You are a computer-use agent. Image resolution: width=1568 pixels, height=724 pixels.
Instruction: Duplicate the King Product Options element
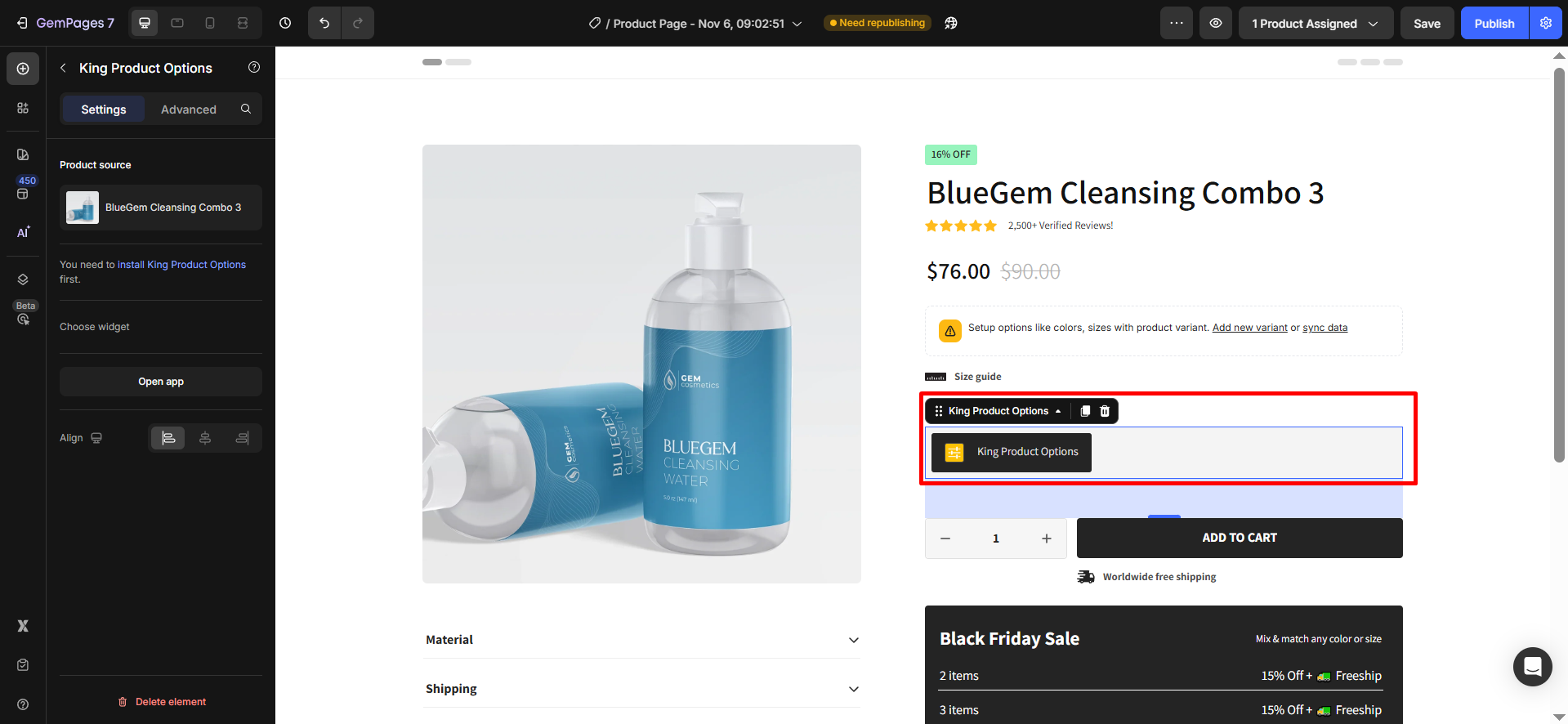[1085, 411]
